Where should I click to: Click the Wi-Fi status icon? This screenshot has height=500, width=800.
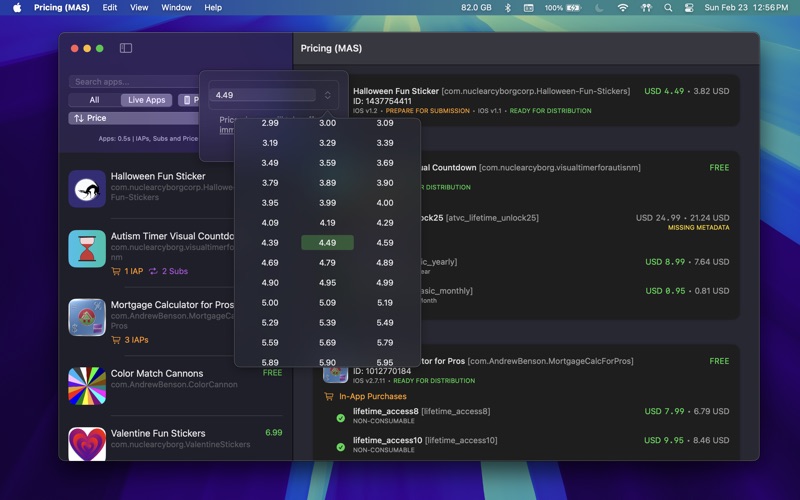(x=622, y=8)
